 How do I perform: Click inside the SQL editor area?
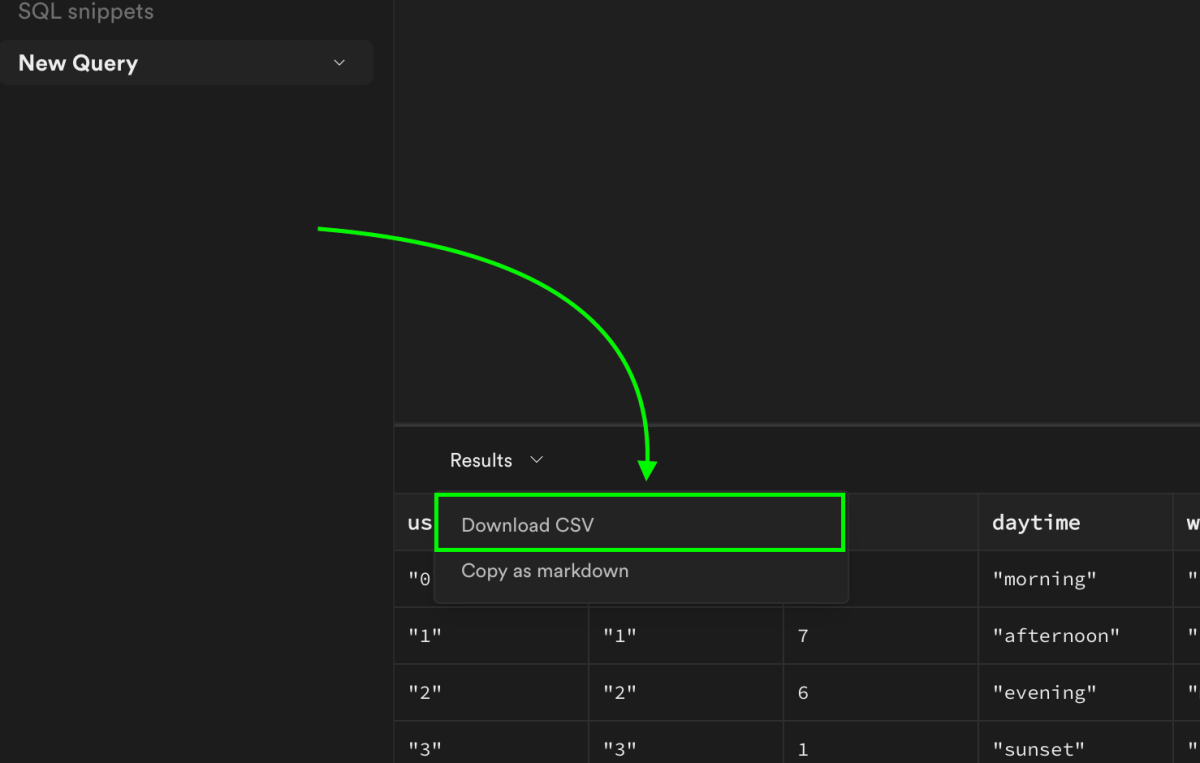click(797, 210)
